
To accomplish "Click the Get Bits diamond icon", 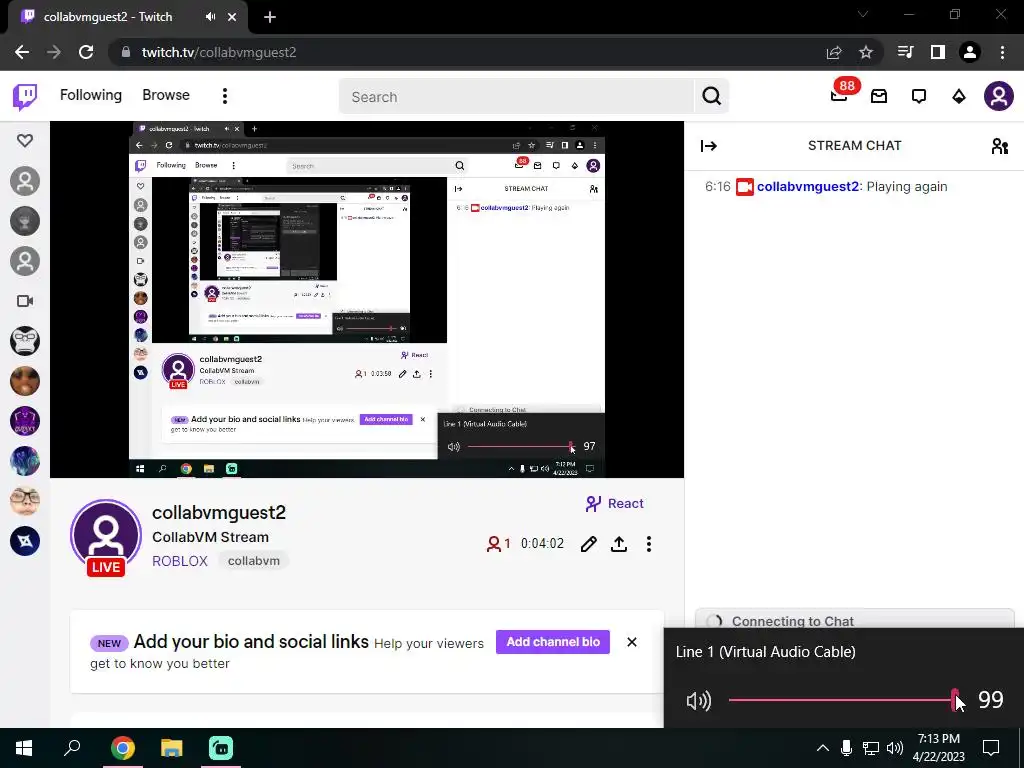I will point(959,97).
